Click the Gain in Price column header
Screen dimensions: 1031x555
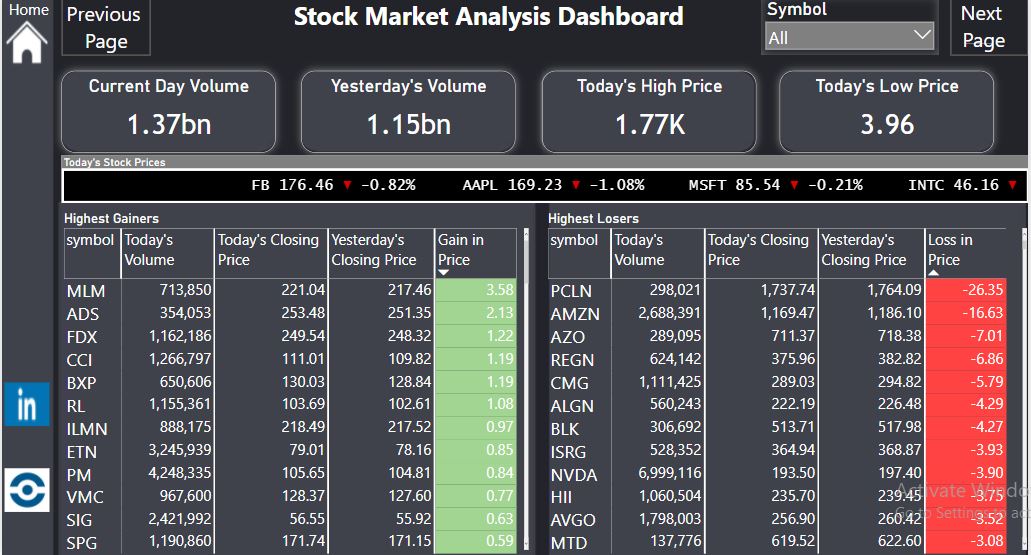click(x=475, y=253)
